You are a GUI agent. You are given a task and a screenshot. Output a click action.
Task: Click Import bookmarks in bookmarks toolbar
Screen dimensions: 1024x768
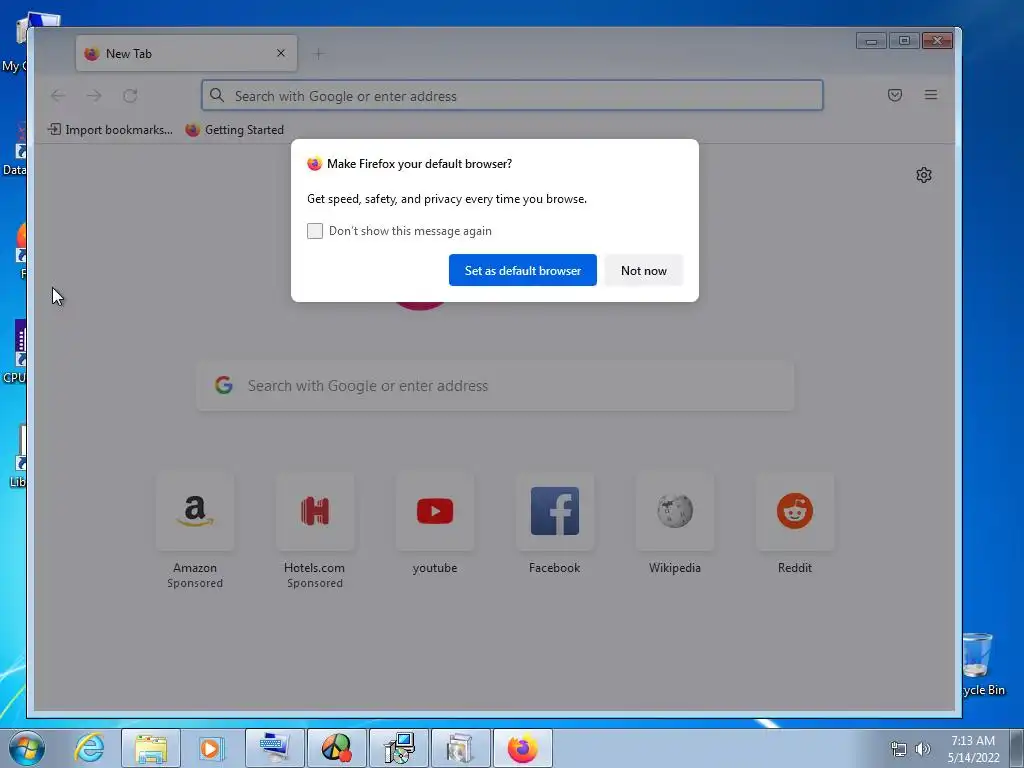[x=110, y=130]
